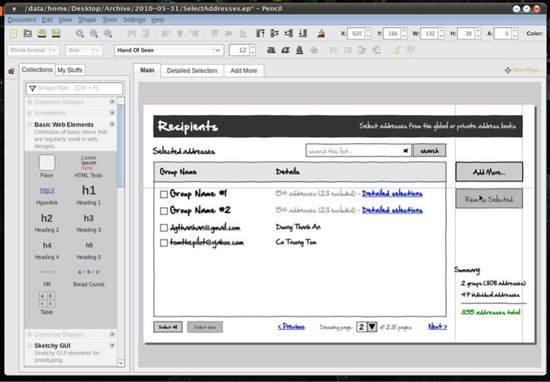
Task: Click the page number 2 dropdown in mockup
Action: [x=367, y=327]
